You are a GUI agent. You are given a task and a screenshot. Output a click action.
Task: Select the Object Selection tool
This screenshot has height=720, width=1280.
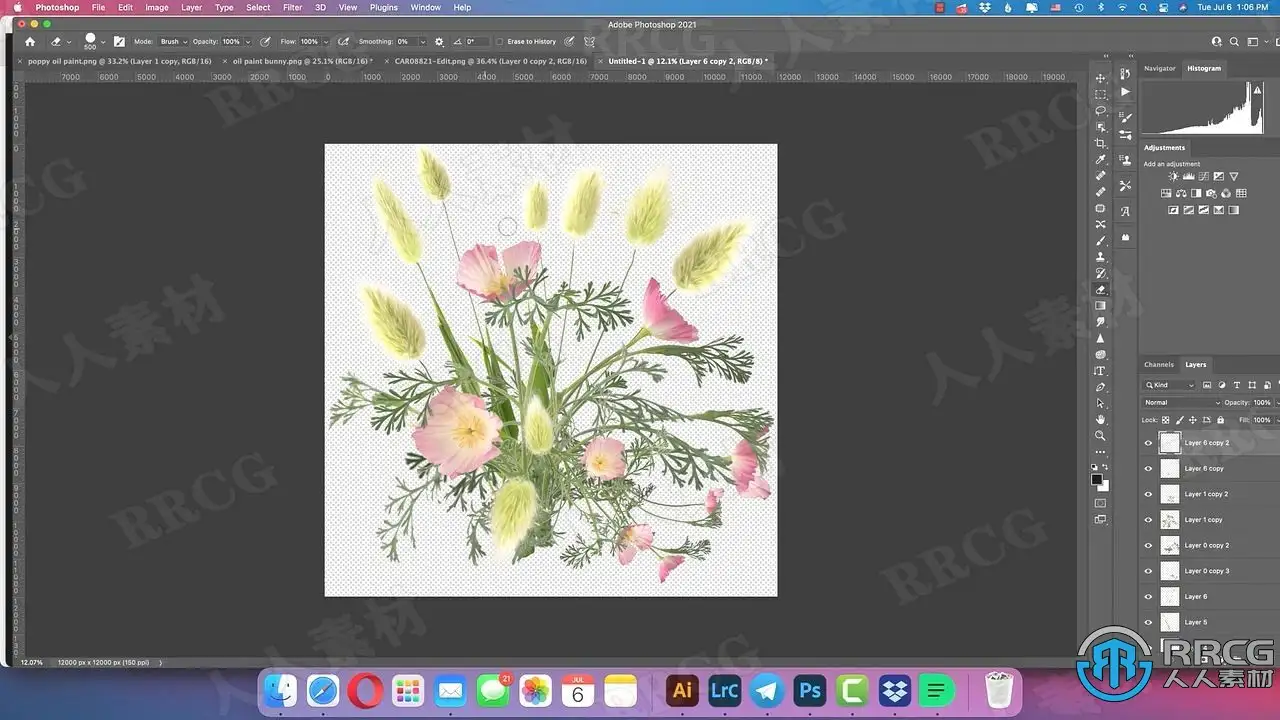[x=1101, y=127]
